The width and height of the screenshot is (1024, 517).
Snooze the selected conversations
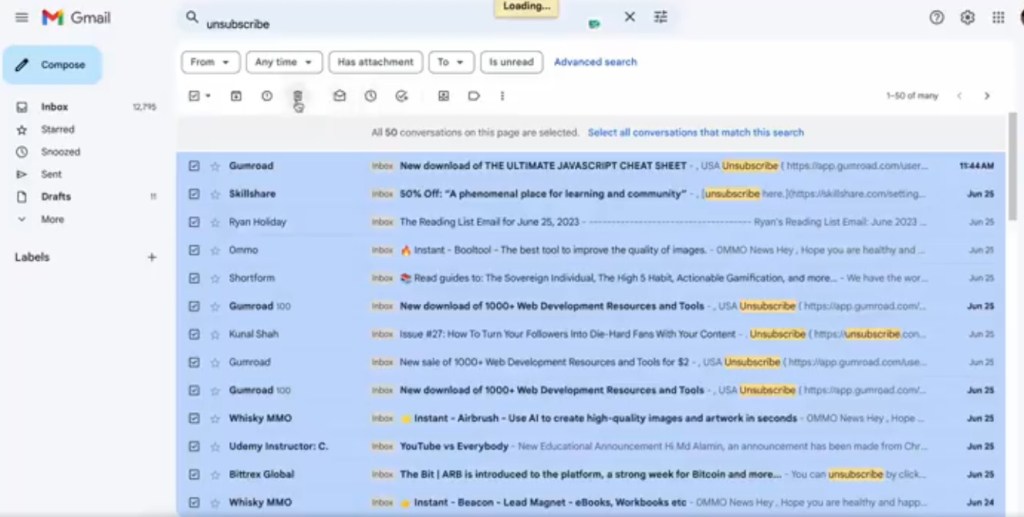coord(370,96)
